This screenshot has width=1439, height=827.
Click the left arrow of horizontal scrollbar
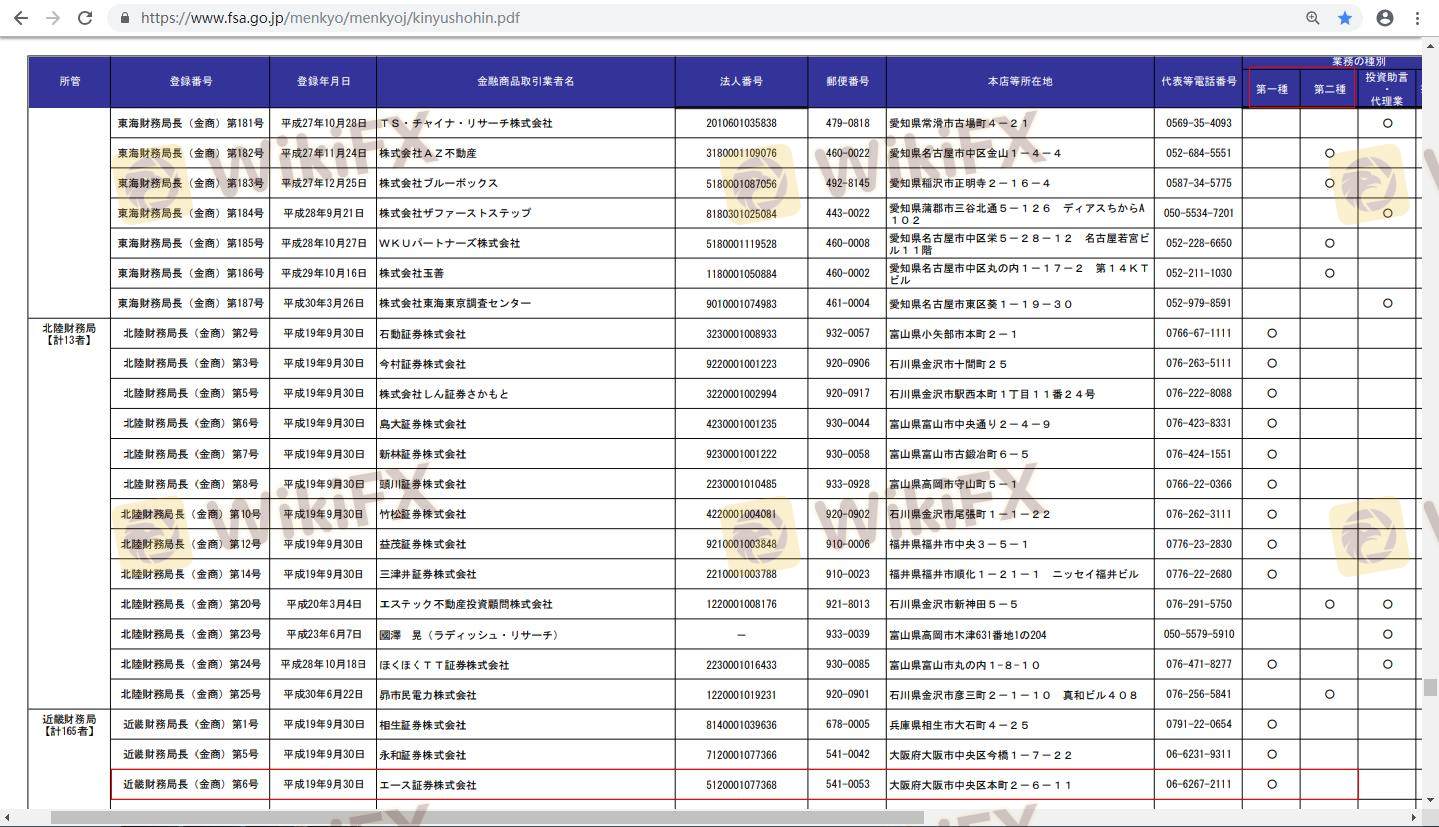click(x=9, y=818)
